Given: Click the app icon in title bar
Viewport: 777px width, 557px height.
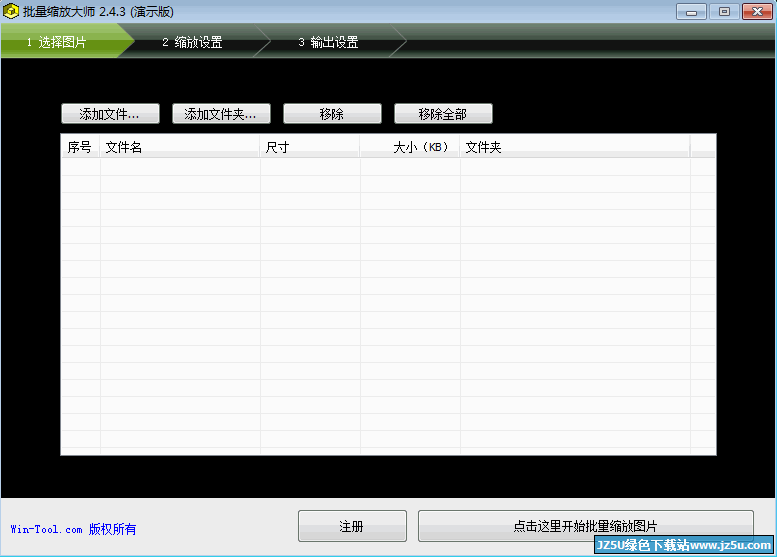Looking at the screenshot, I should 10,11.
